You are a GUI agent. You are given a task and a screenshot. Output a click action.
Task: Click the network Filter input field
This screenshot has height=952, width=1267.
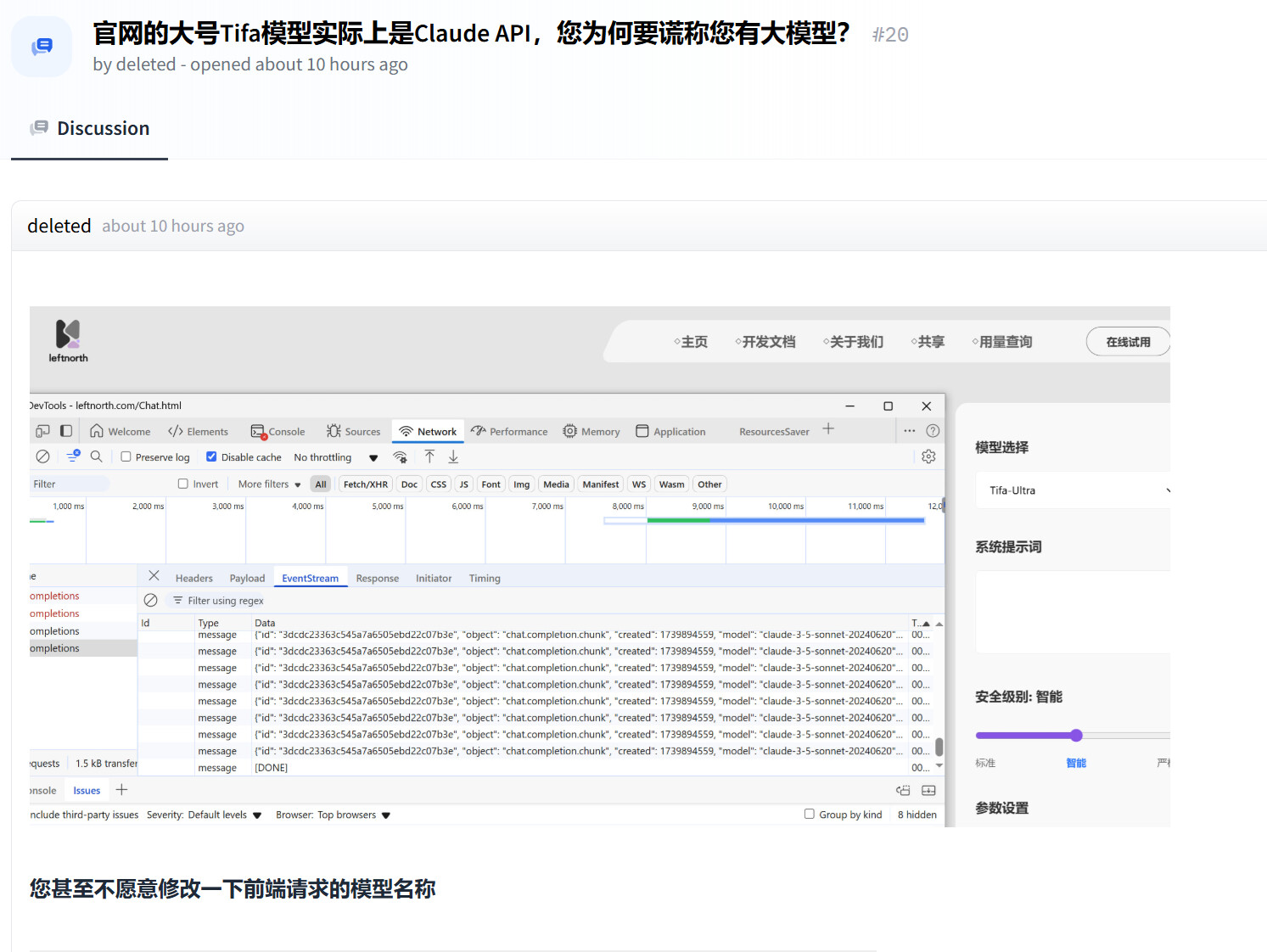(70, 484)
